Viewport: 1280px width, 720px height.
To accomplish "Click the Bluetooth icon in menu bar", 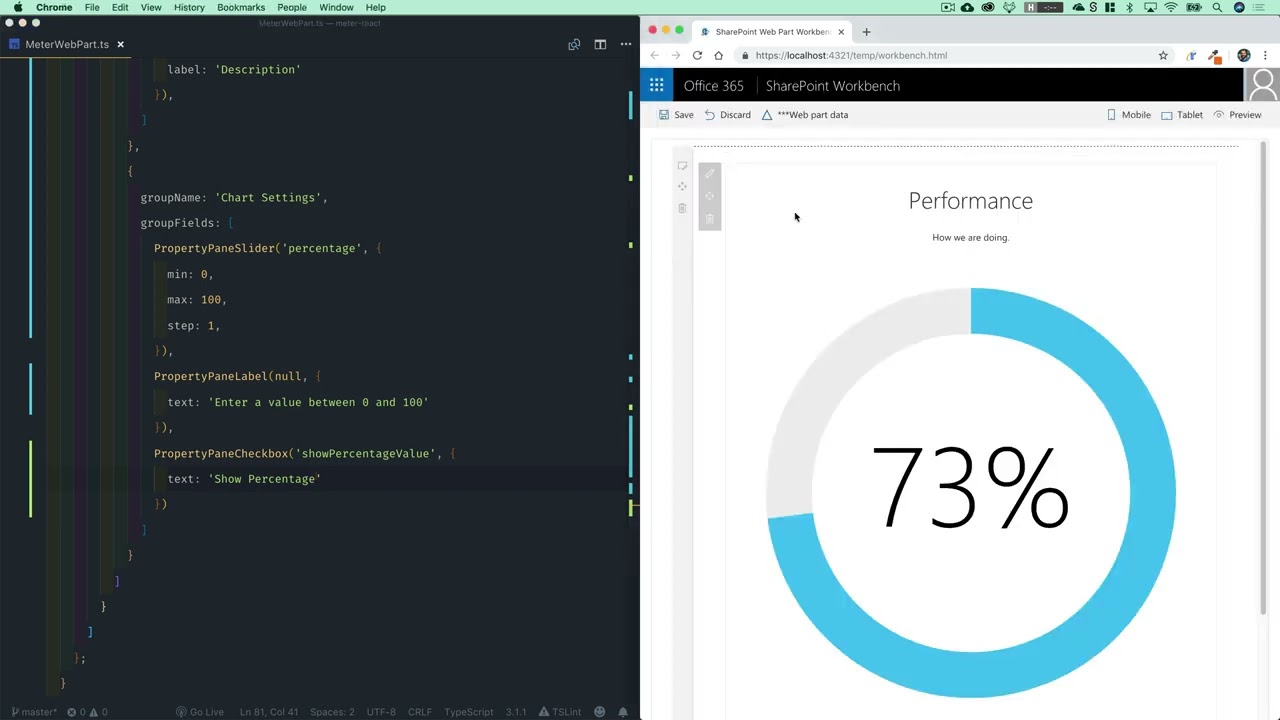I will (1129, 7).
